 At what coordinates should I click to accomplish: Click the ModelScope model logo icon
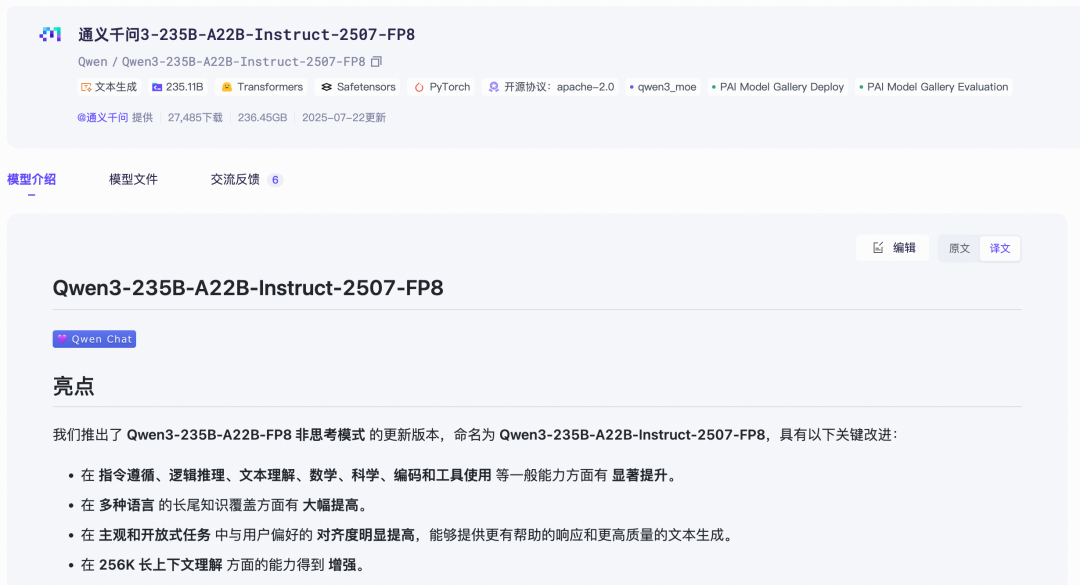(50, 35)
